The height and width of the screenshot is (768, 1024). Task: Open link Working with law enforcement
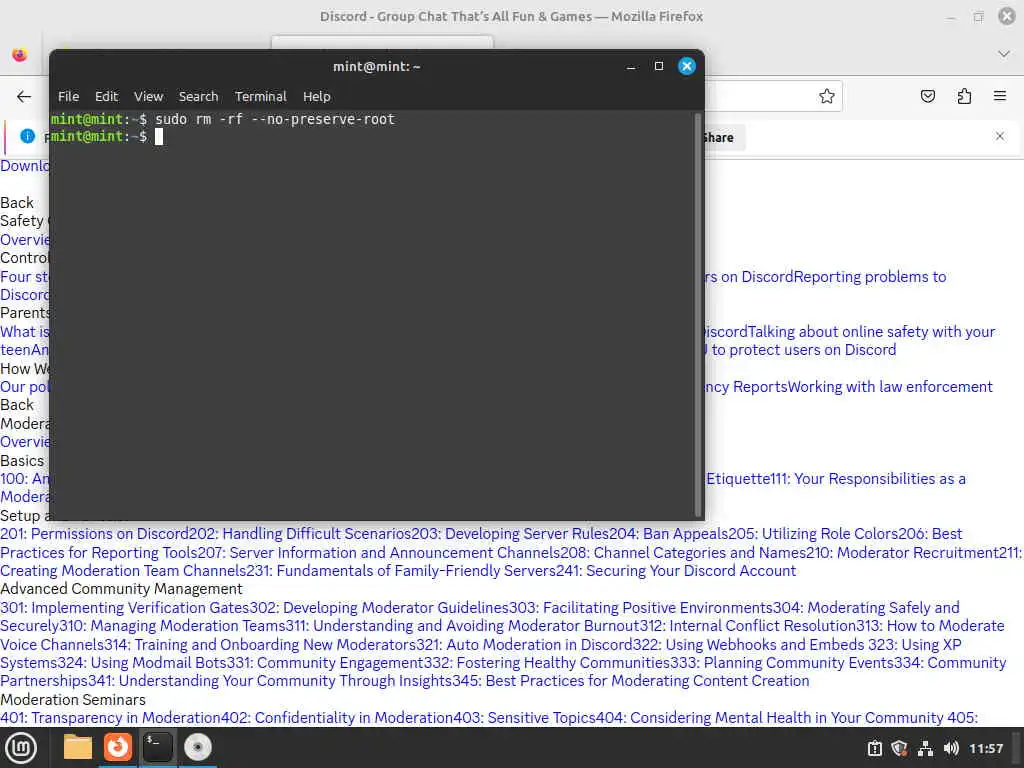[890, 387]
